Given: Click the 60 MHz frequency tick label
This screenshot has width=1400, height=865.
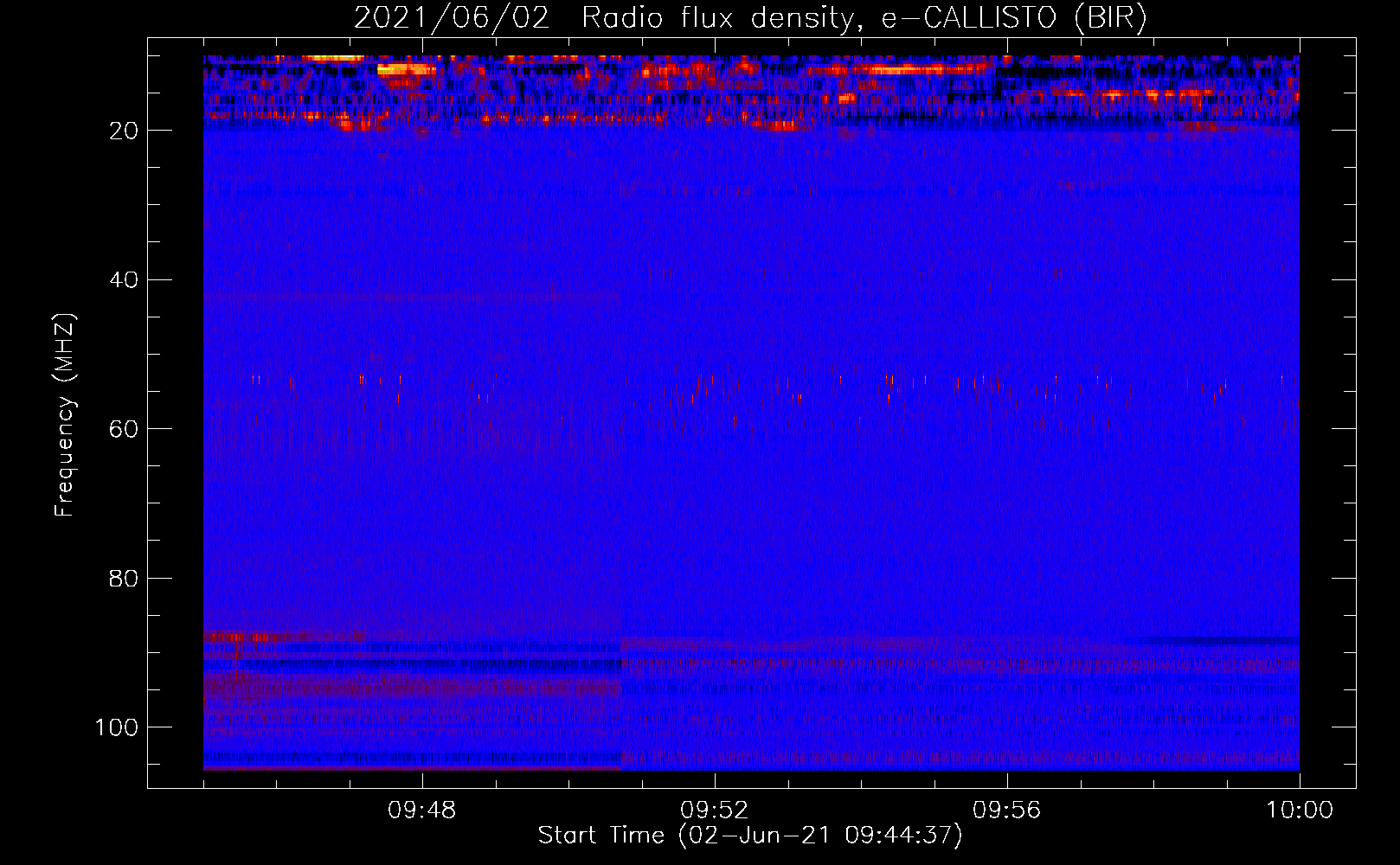Looking at the screenshot, I should tap(125, 429).
